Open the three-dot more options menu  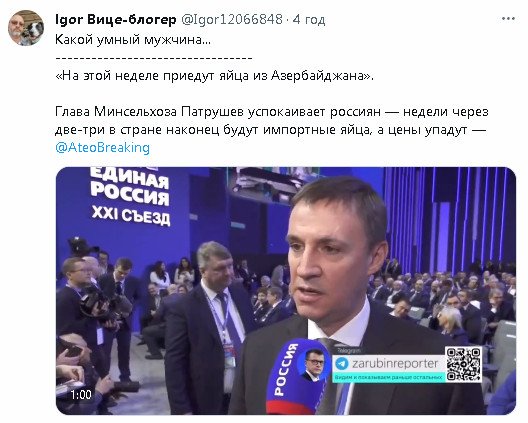click(x=508, y=19)
